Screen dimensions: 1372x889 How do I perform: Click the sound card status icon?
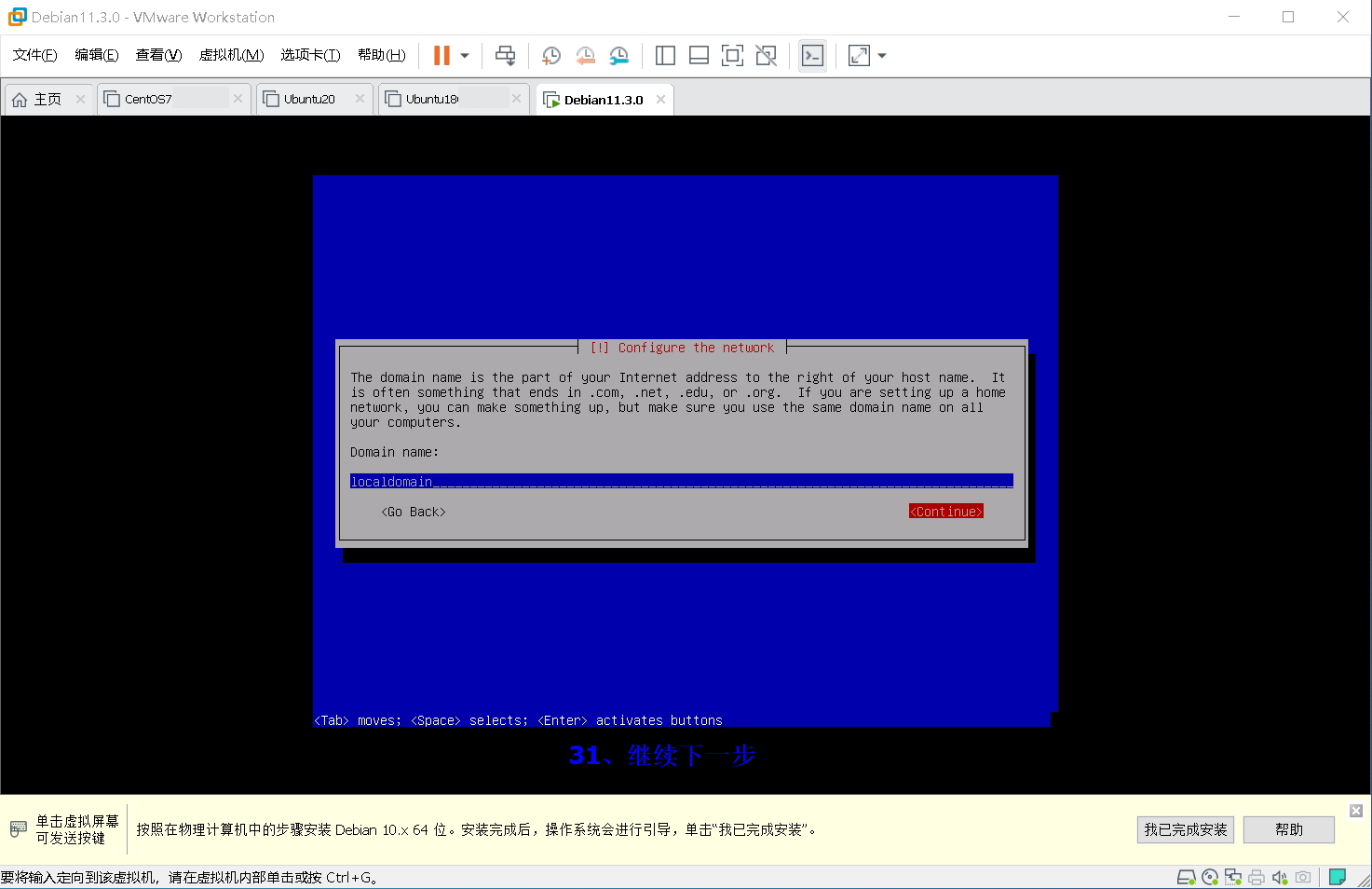(x=1280, y=877)
